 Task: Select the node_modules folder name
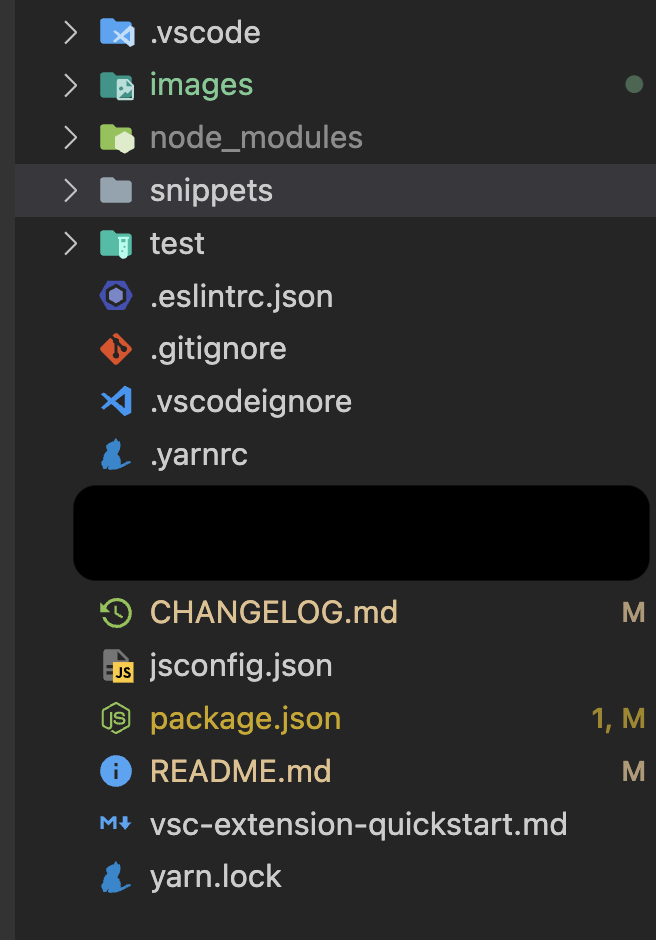click(256, 138)
